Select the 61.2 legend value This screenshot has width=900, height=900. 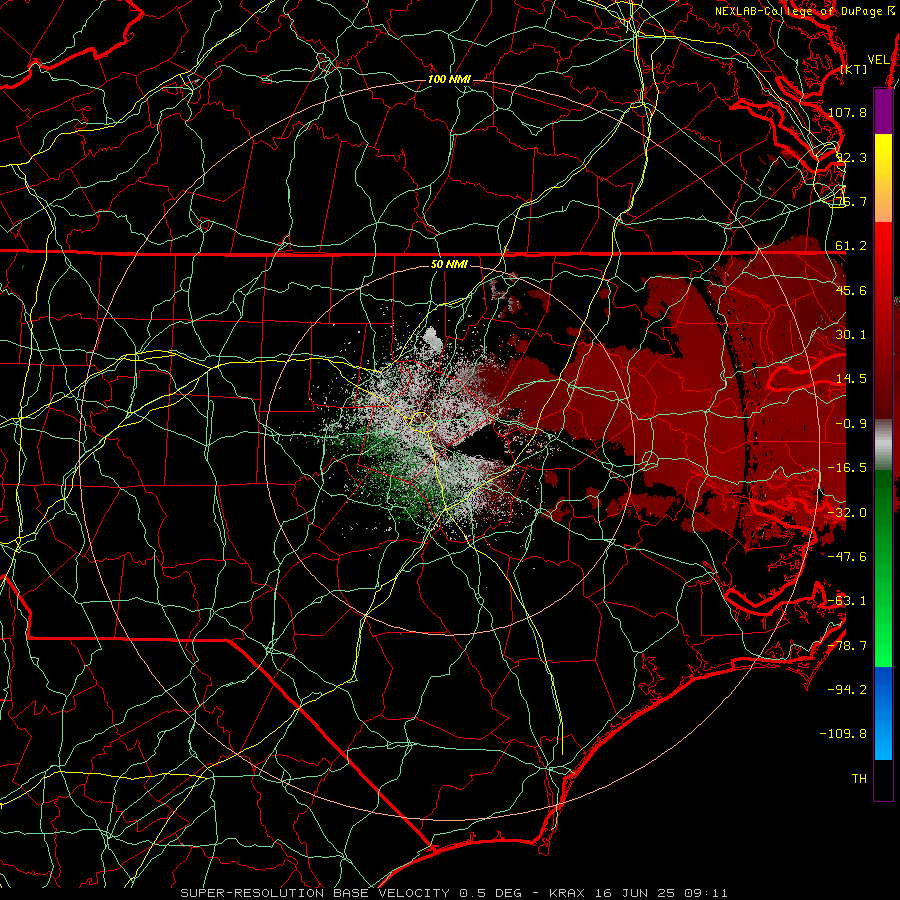[x=851, y=246]
